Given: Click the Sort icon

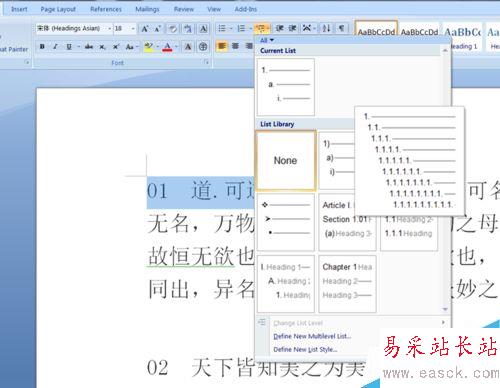Looking at the screenshot, I should (326, 29).
